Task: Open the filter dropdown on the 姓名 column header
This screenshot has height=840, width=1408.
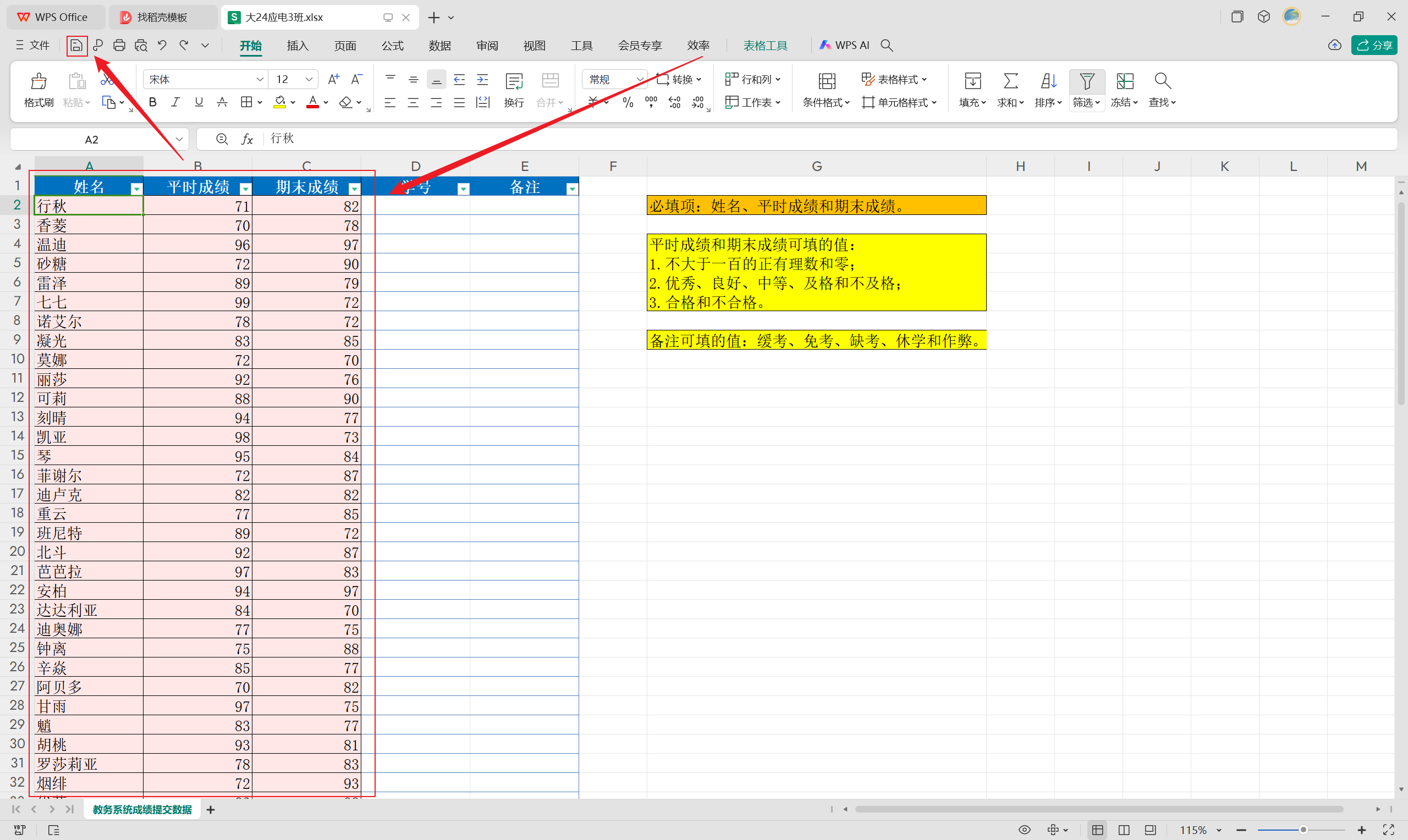Action: (136, 187)
